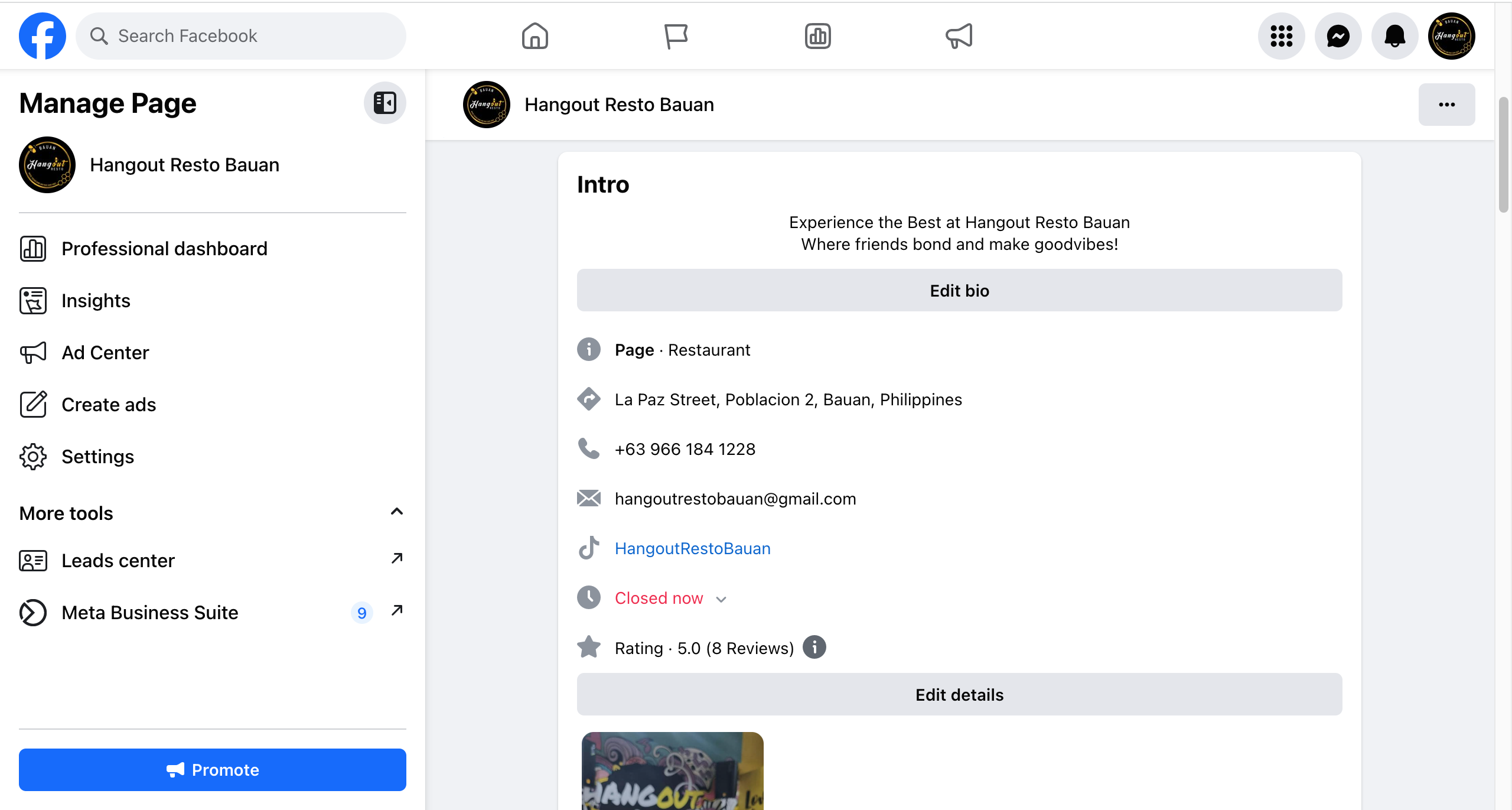1512x810 pixels.
Task: Click the Facebook logo
Action: coord(43,36)
